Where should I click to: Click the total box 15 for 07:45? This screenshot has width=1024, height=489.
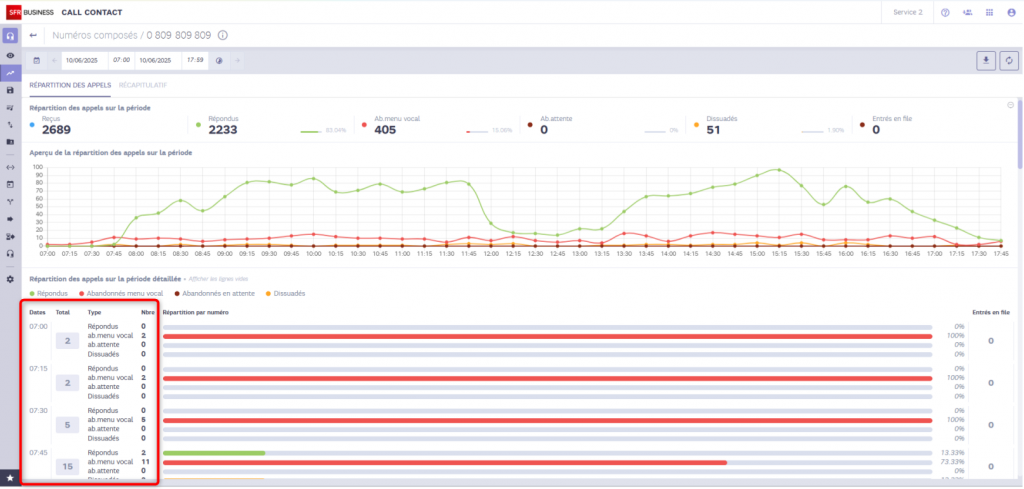click(x=67, y=466)
